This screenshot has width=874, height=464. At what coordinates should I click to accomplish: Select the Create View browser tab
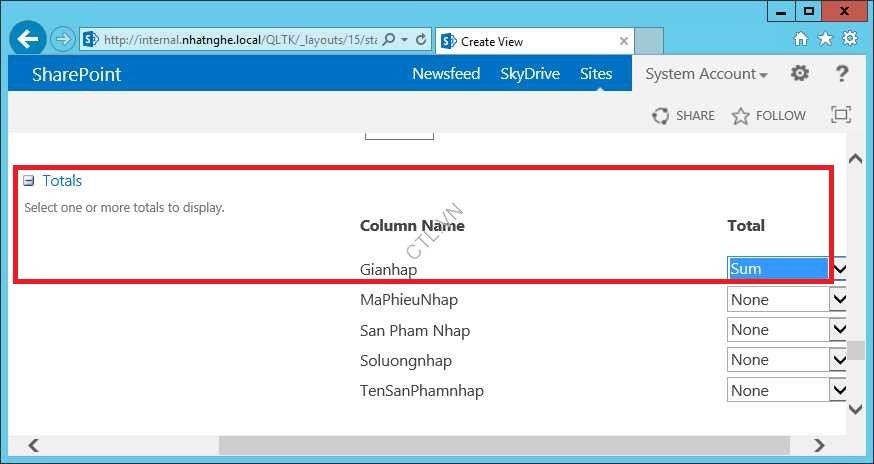pyautogui.click(x=534, y=41)
